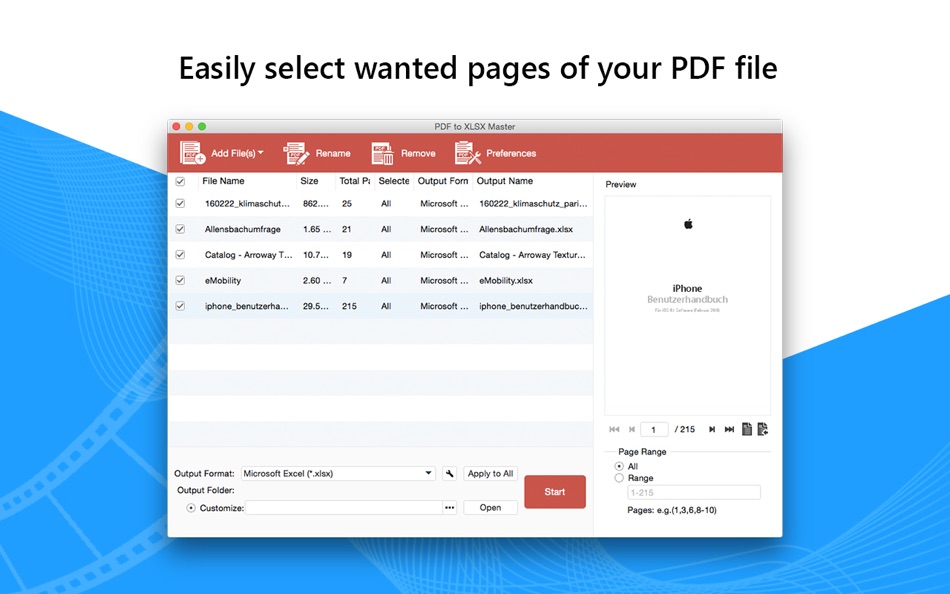Click the Apply to All button
Screen dimensions: 950x594
pos(490,473)
